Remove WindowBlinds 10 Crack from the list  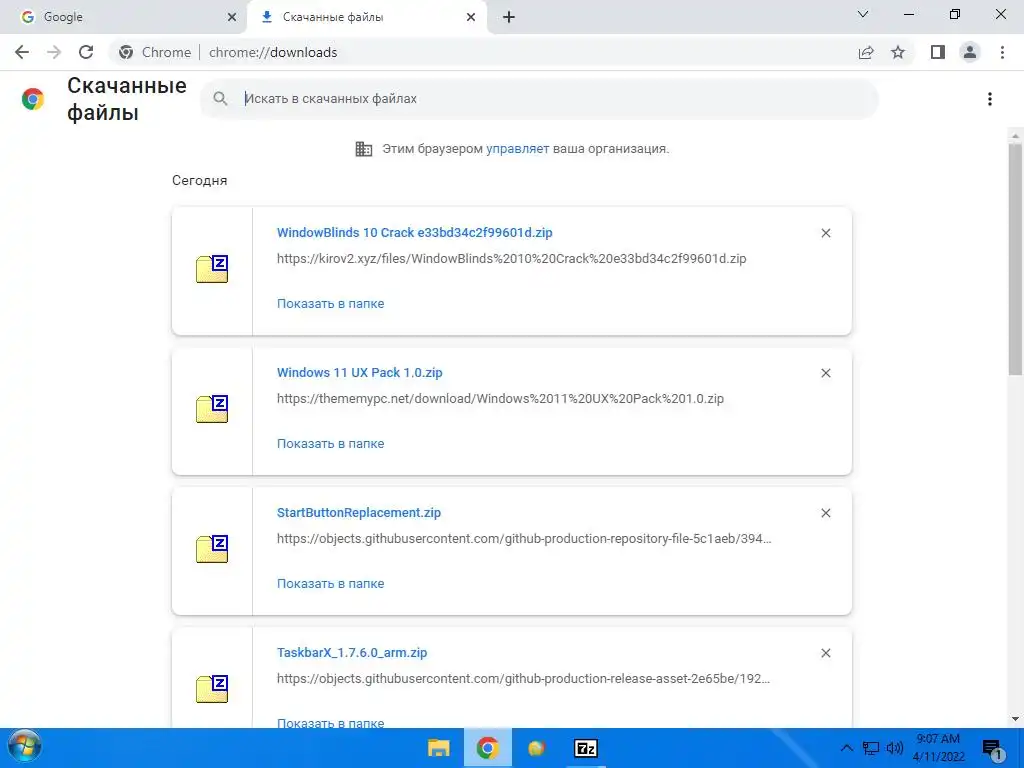[x=825, y=233]
